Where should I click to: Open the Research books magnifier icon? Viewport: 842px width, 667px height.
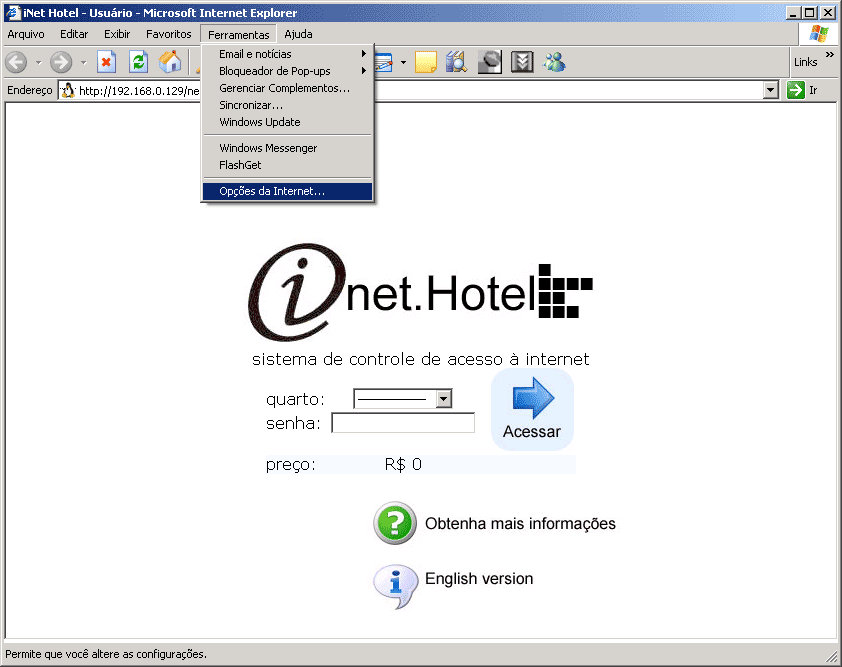456,62
